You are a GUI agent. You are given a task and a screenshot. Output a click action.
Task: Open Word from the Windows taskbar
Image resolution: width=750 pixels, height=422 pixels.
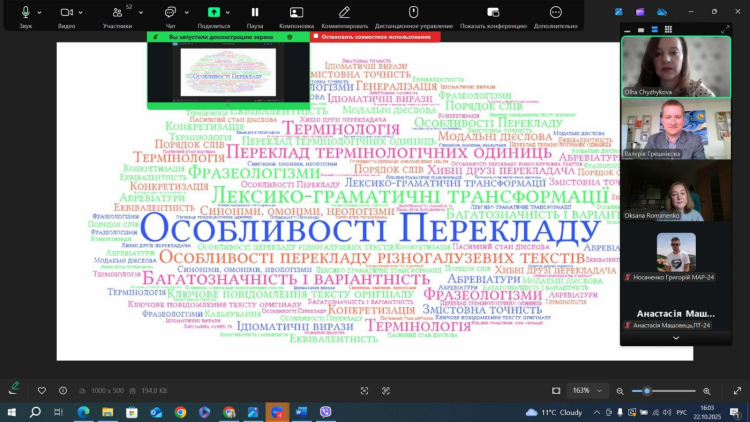[x=301, y=412]
